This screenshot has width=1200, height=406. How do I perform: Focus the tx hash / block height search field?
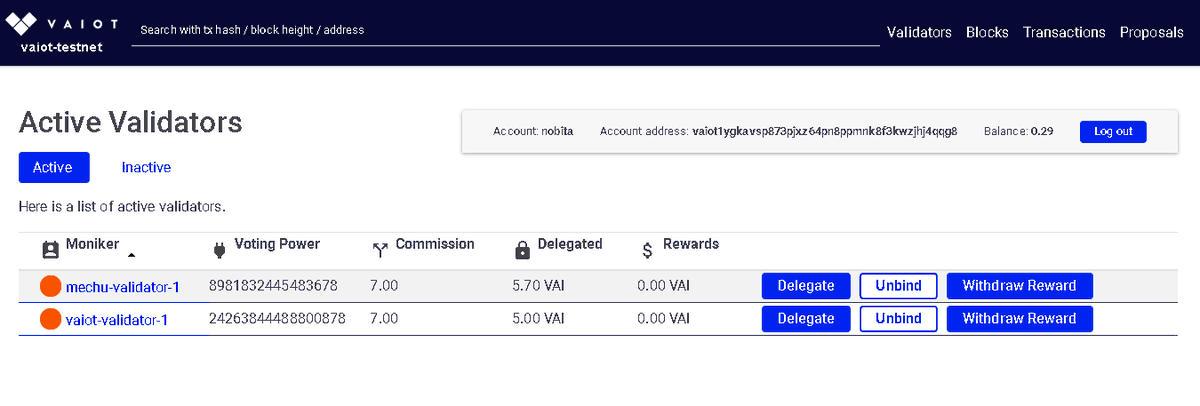505,30
